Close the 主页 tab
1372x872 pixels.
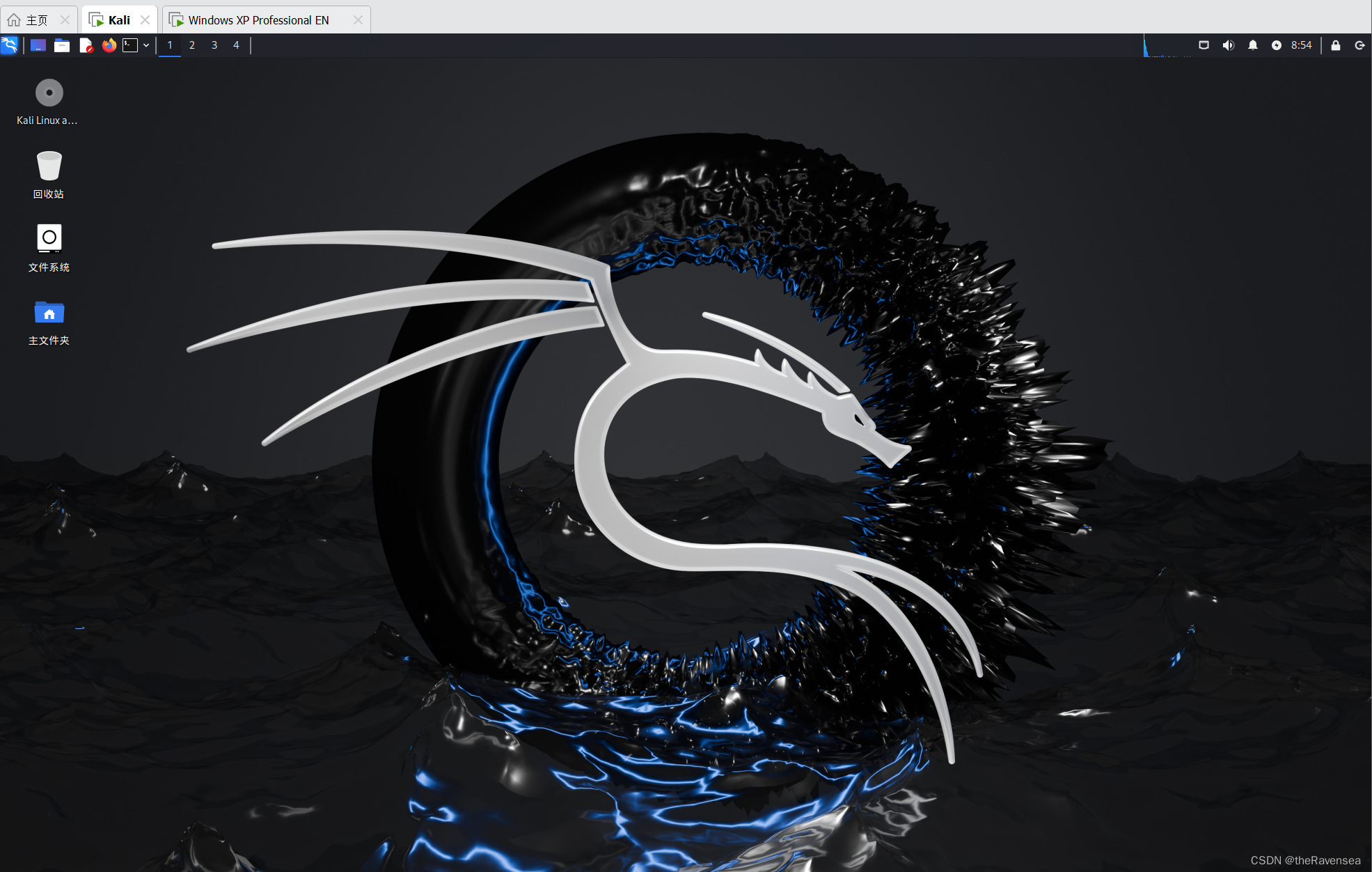pyautogui.click(x=65, y=20)
